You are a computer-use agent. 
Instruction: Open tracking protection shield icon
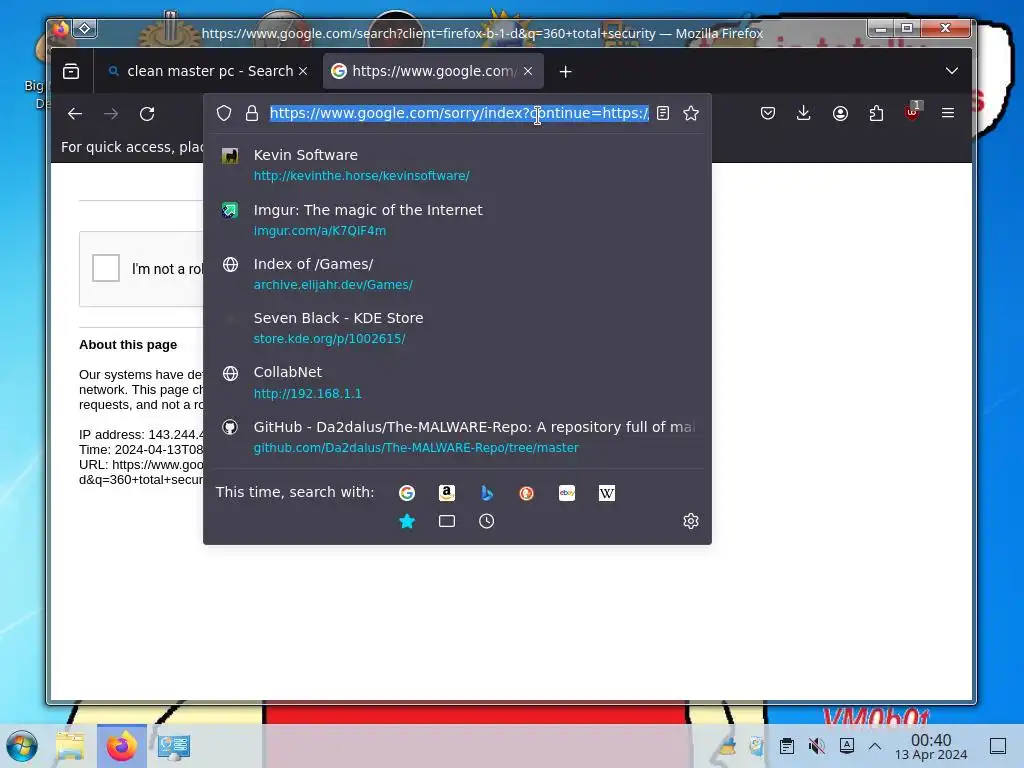tap(224, 113)
